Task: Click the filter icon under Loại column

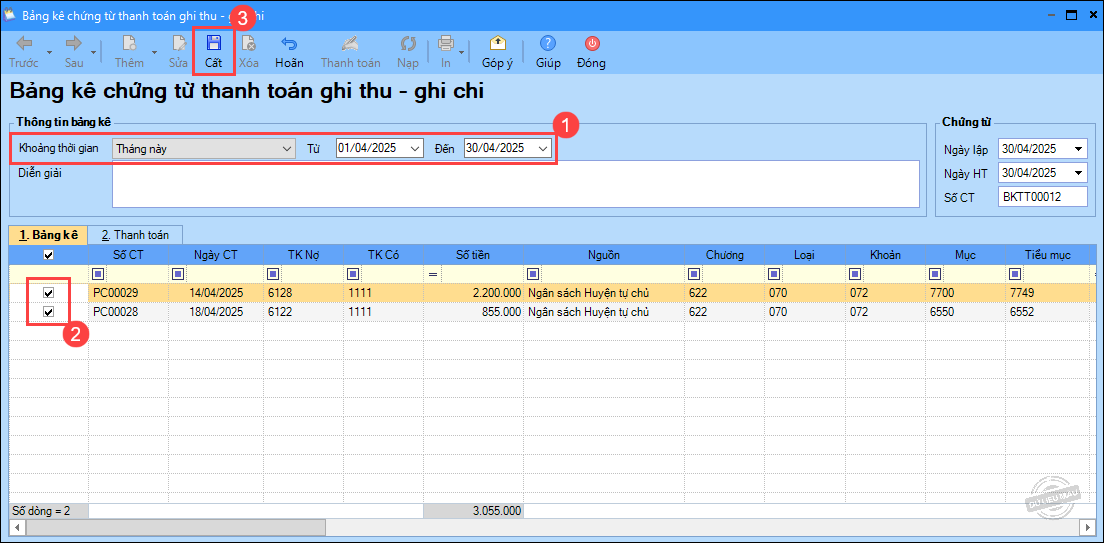Action: 775,273
